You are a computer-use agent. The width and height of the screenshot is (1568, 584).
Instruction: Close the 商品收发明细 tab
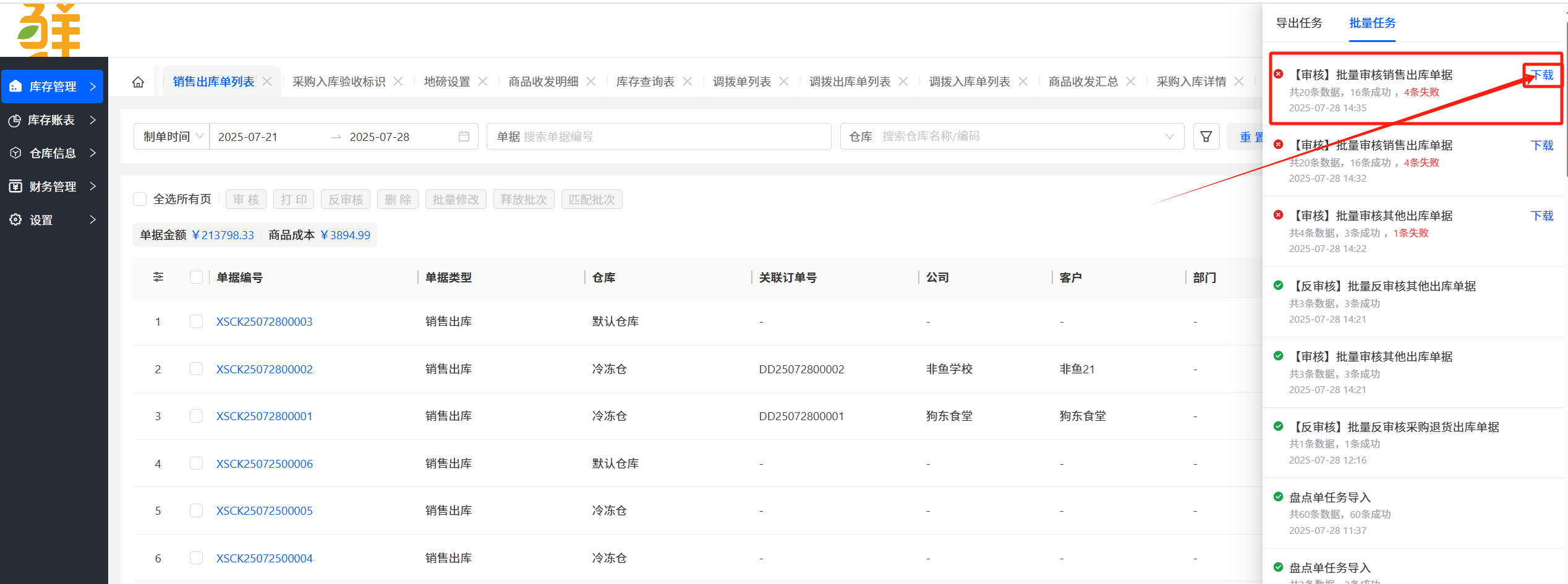point(591,82)
